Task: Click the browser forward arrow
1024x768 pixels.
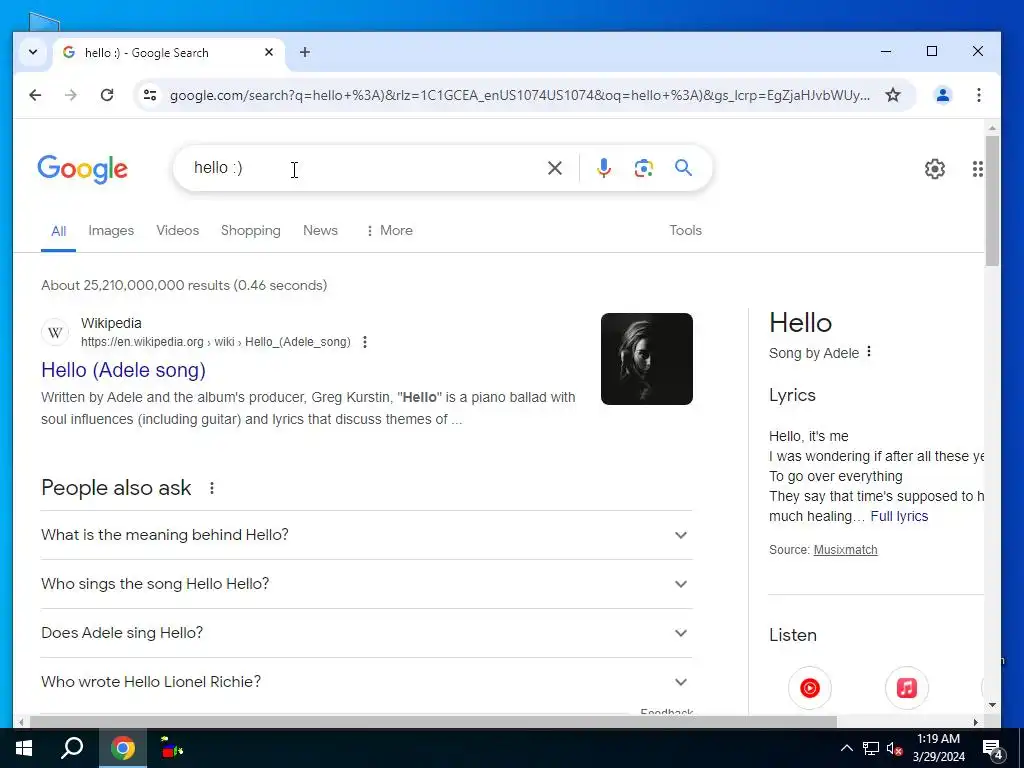Action: 71,95
